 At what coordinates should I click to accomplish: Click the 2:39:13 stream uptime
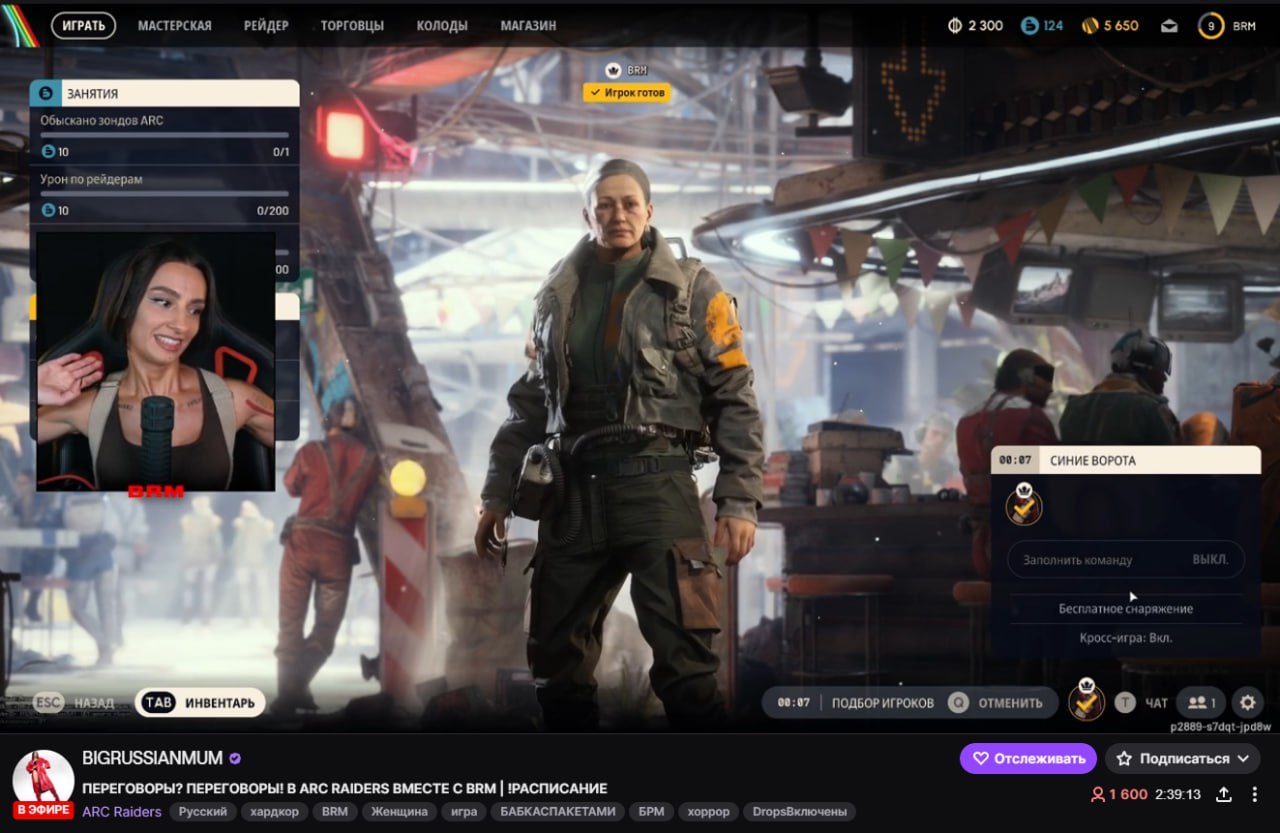(x=1178, y=794)
